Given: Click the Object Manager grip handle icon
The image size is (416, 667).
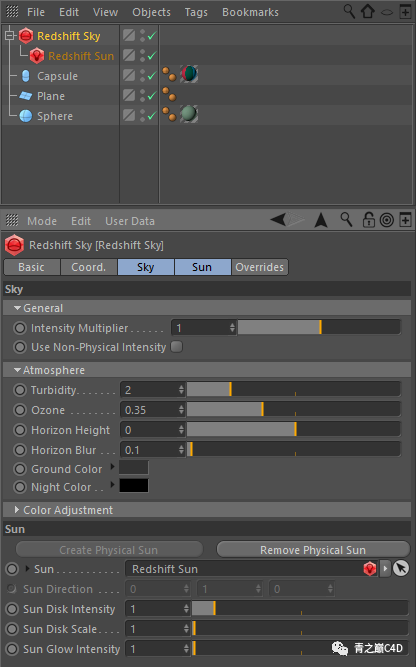Looking at the screenshot, I should (12, 11).
